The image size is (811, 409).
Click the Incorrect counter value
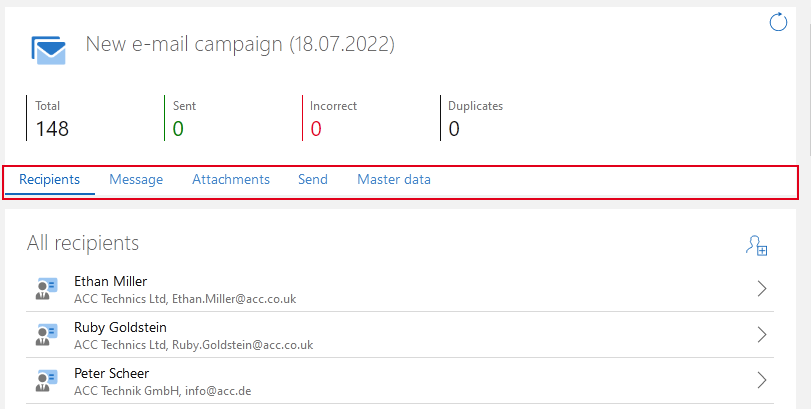coord(316,128)
